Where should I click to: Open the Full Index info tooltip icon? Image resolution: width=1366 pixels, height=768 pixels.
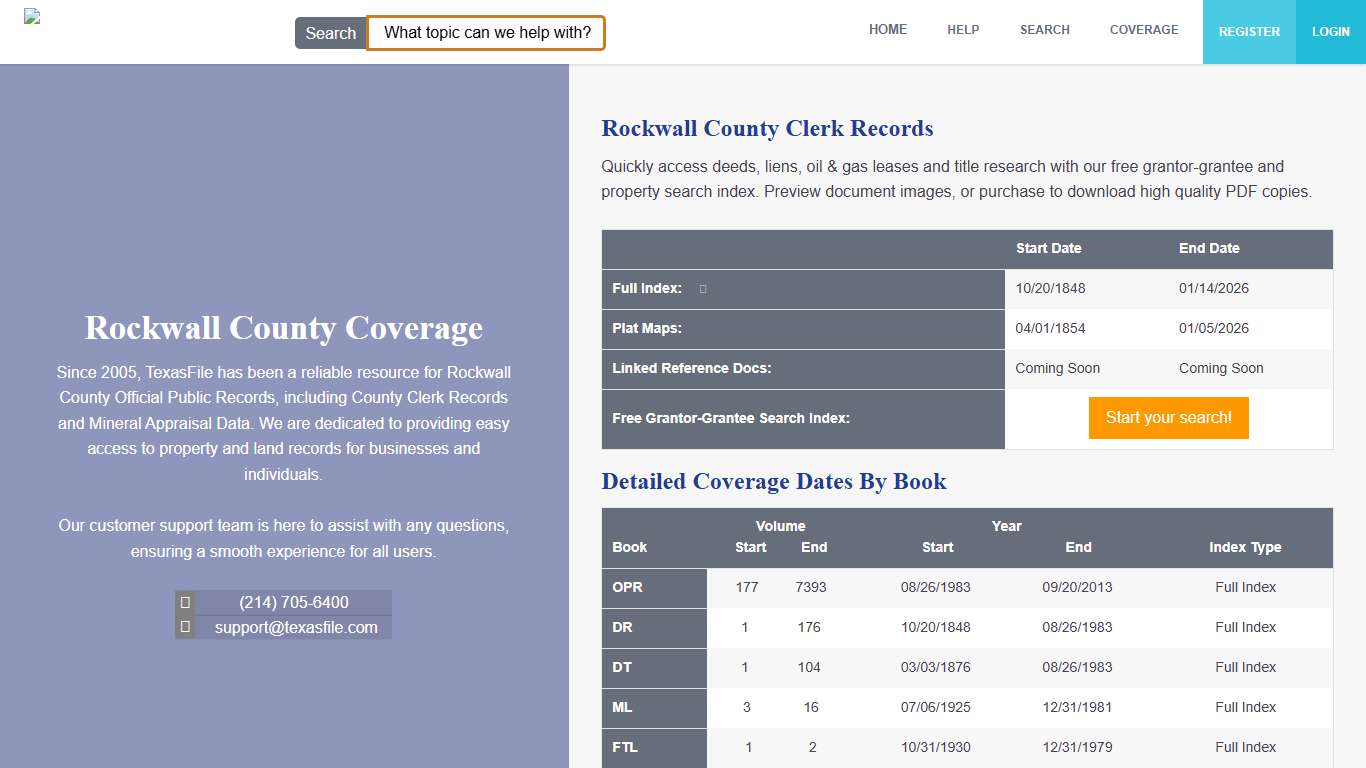(x=702, y=288)
